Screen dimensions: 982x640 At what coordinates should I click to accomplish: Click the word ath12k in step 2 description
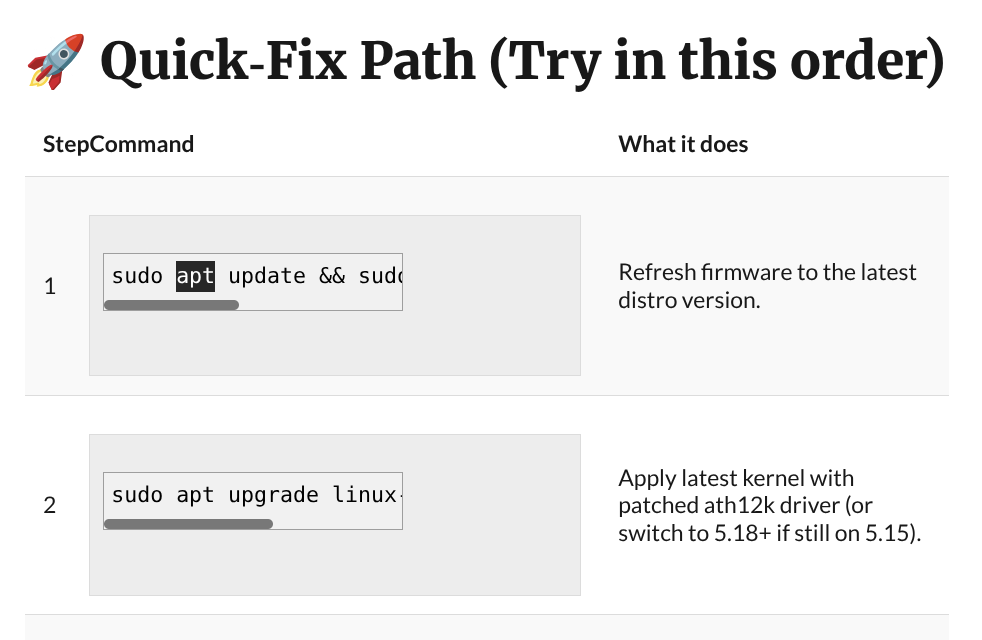click(x=756, y=506)
